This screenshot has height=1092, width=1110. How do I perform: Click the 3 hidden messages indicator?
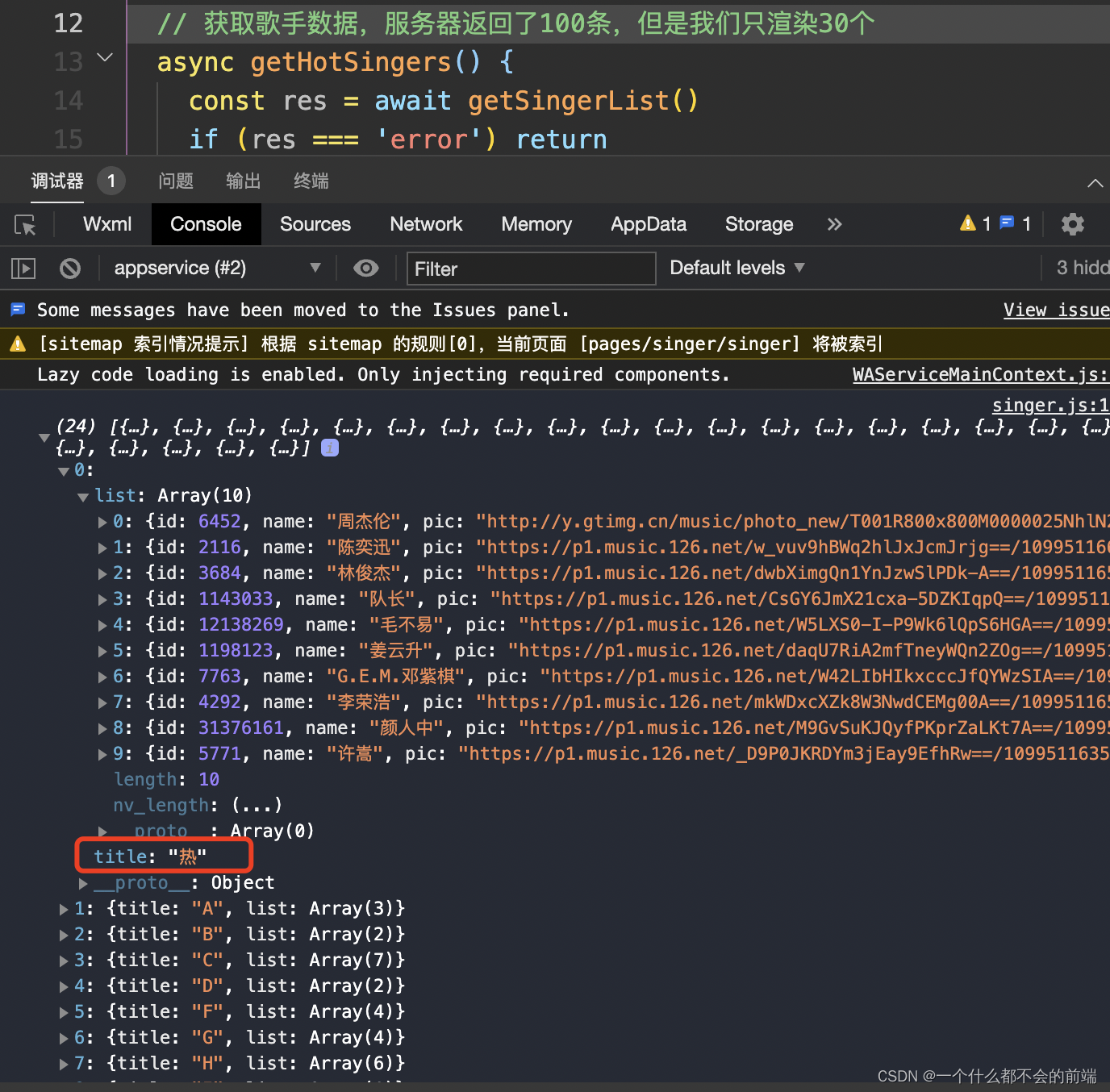(1083, 268)
